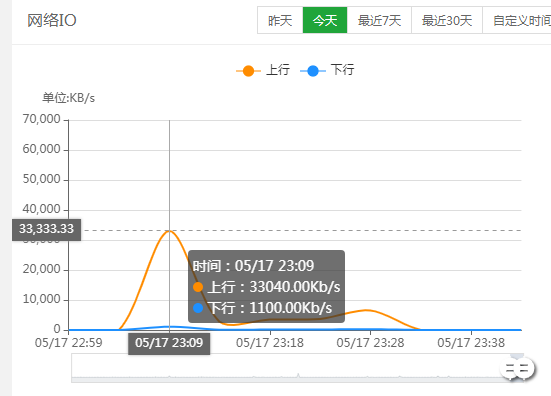Click the 05/17 22:59 x-axis label
The image size is (551, 396).
pyautogui.click(x=69, y=343)
